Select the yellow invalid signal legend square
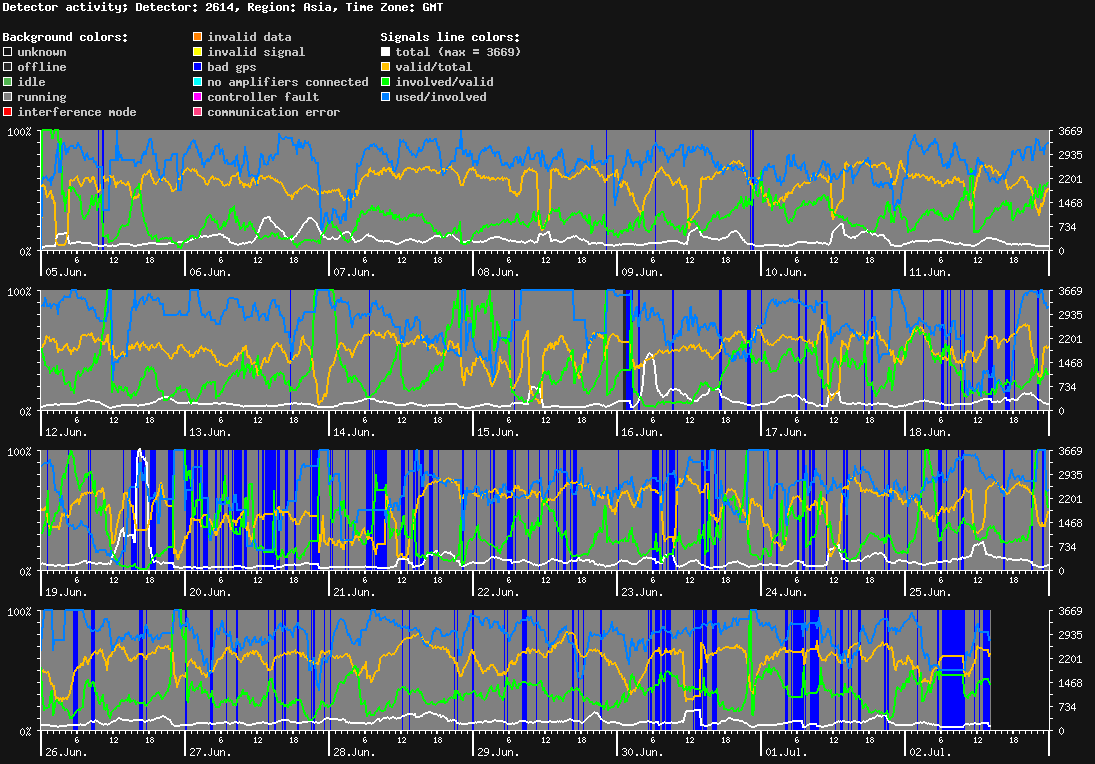Viewport: 1095px width, 764px height. (x=198, y=52)
